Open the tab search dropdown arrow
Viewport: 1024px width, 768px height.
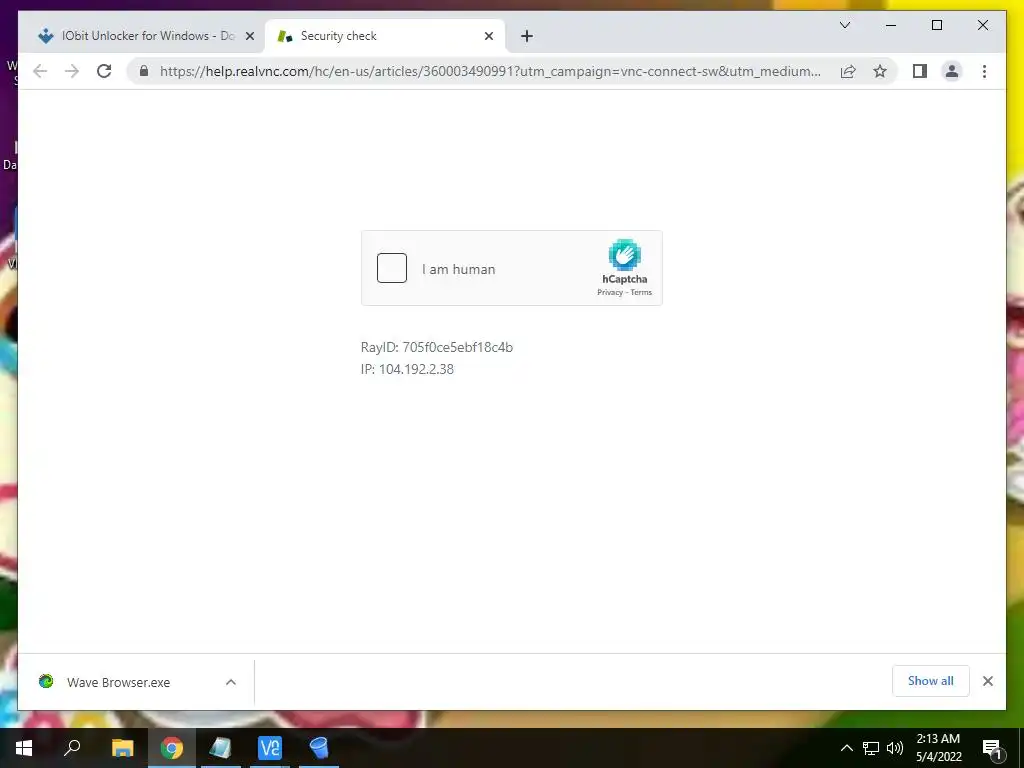tap(844, 25)
